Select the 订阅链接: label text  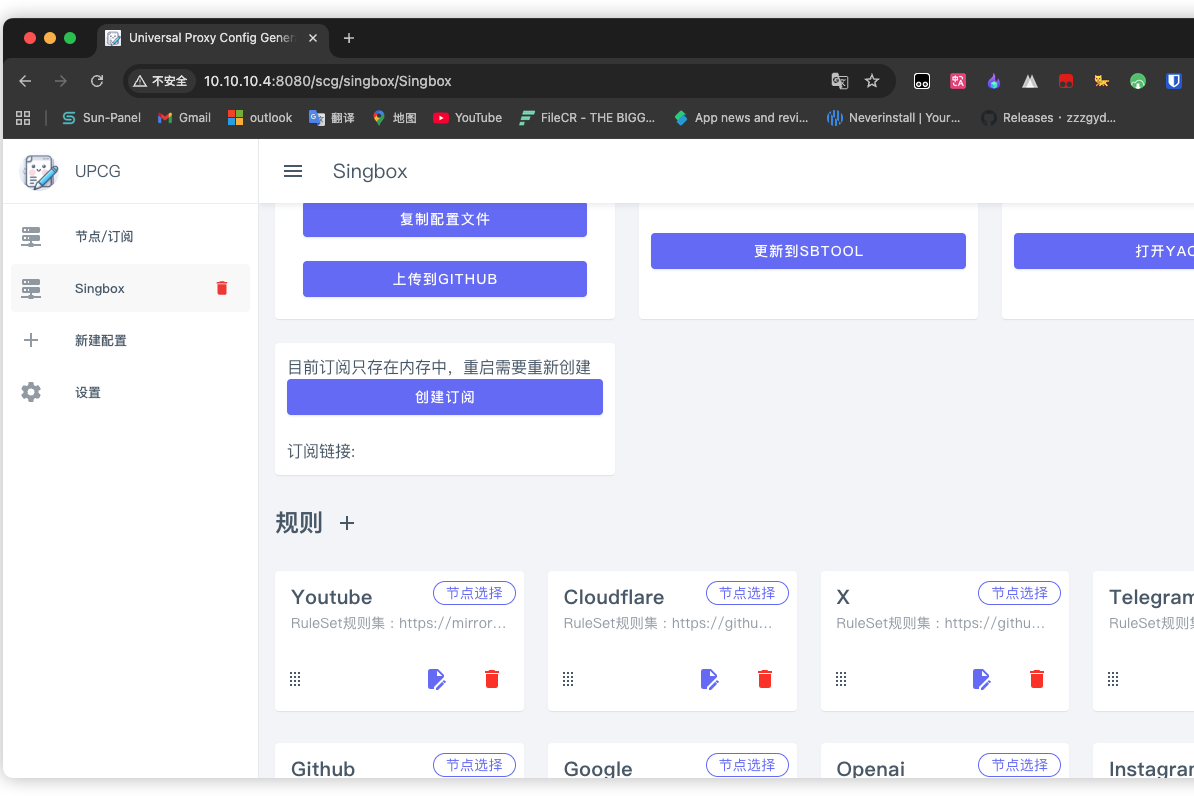(x=321, y=452)
